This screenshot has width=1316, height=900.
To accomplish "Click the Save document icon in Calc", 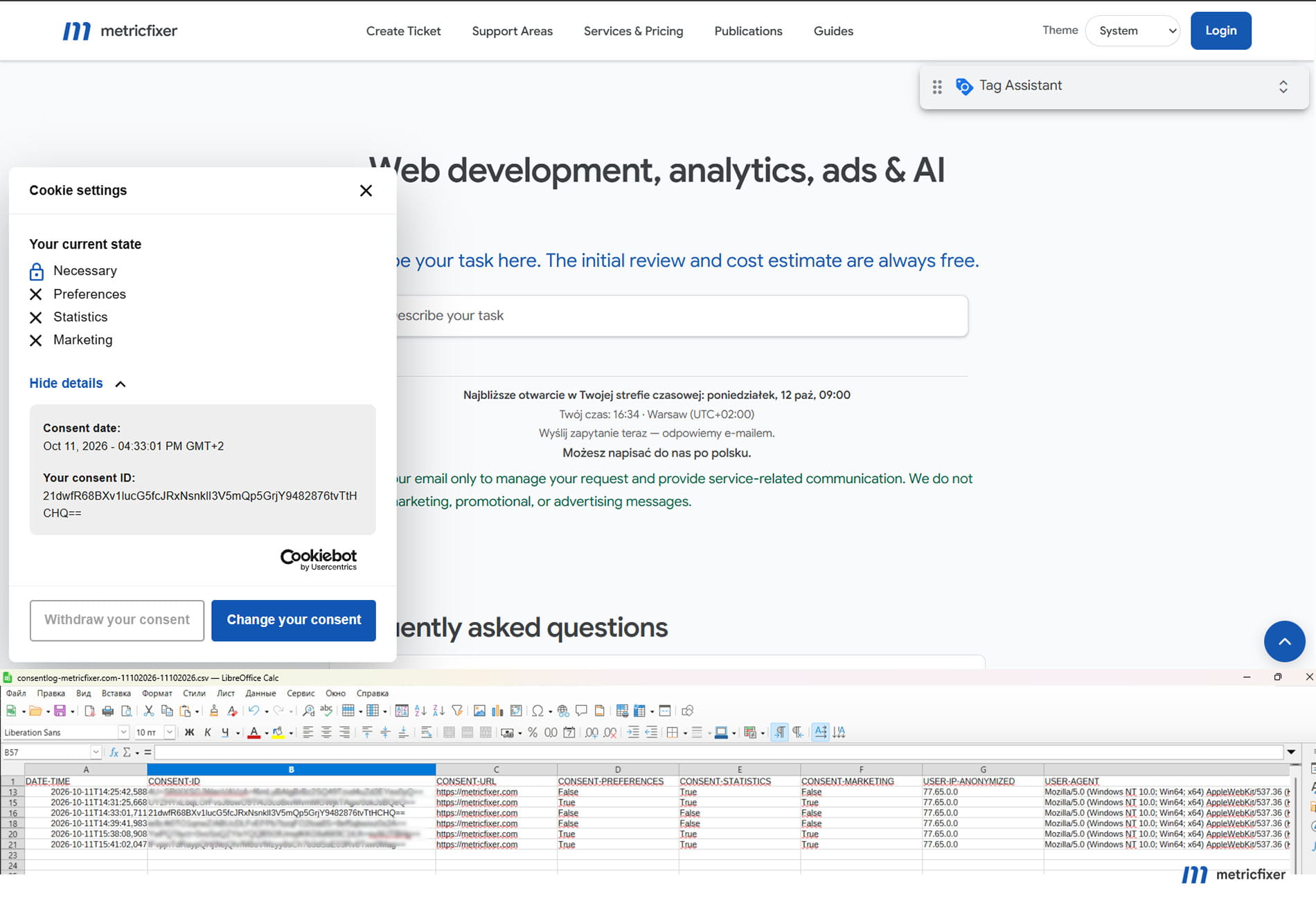I will (x=60, y=711).
